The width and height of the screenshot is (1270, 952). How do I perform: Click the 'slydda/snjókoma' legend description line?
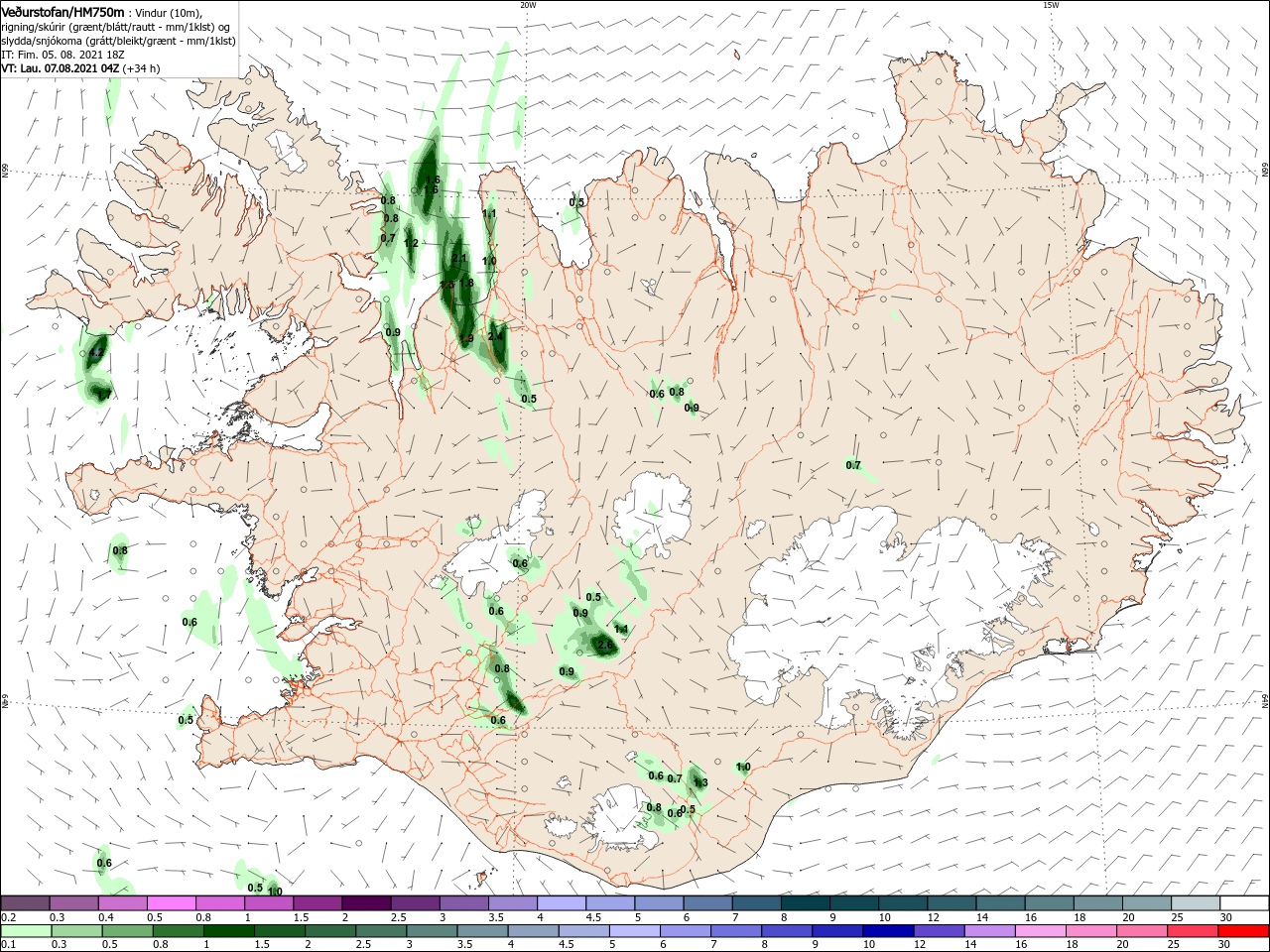point(118,41)
